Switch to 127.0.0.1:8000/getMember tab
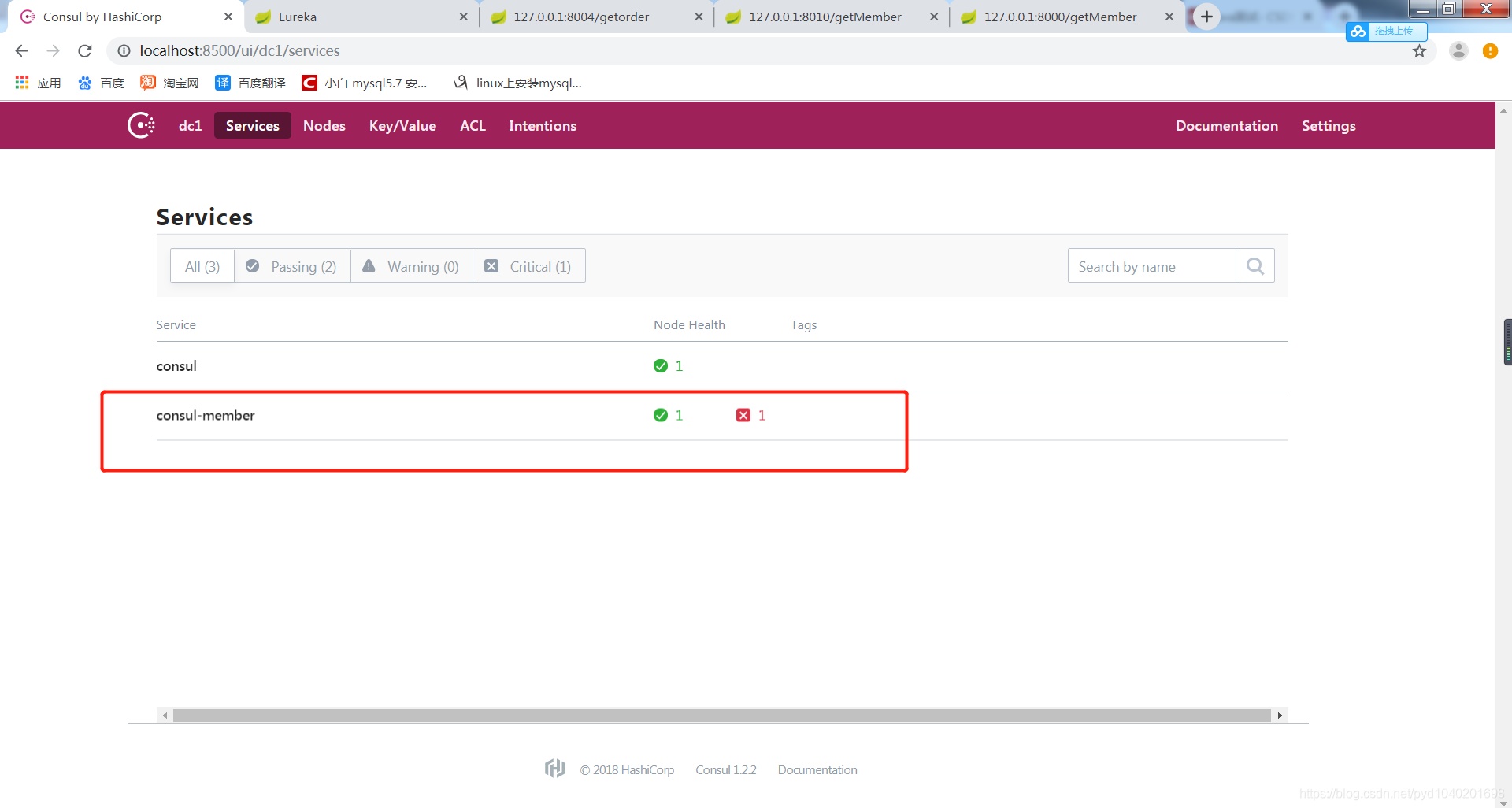This screenshot has width=1512, height=808. coord(1065,17)
